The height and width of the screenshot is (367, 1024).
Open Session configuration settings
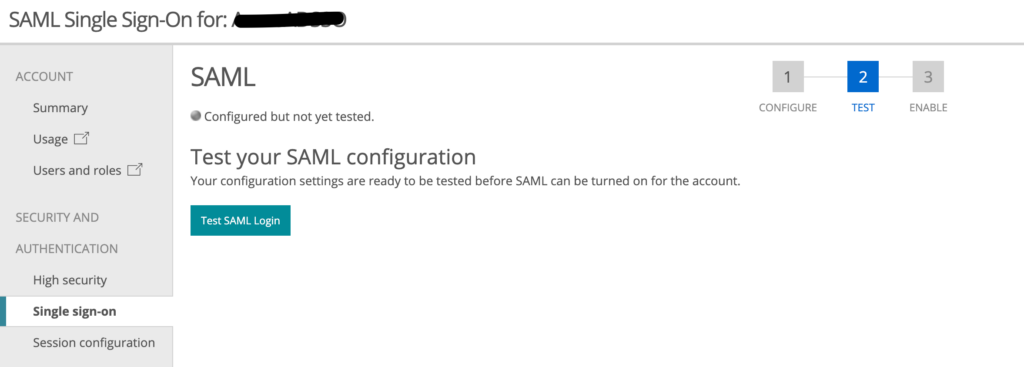pyautogui.click(x=94, y=343)
